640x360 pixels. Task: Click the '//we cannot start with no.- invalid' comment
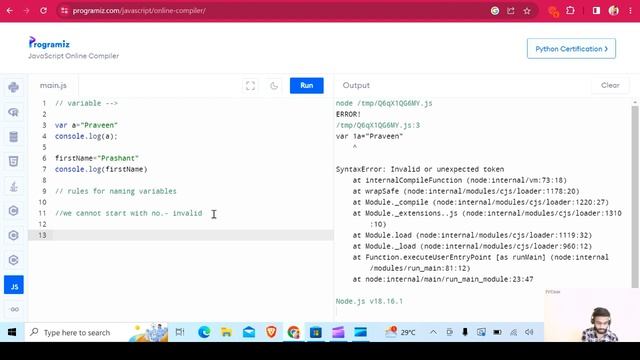(129, 213)
